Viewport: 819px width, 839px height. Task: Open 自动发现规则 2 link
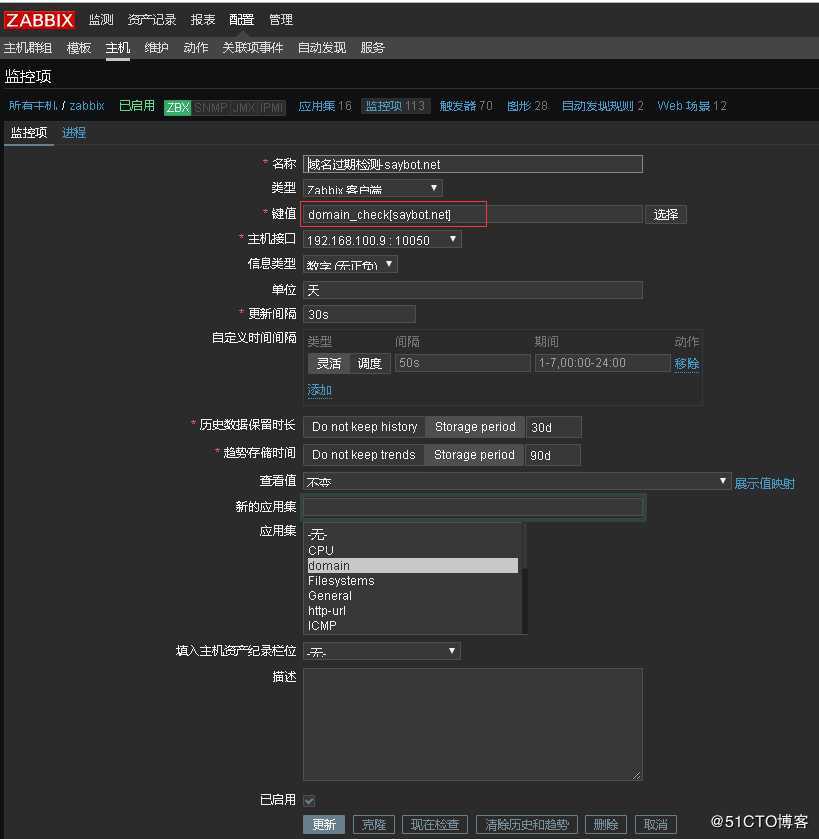(602, 106)
